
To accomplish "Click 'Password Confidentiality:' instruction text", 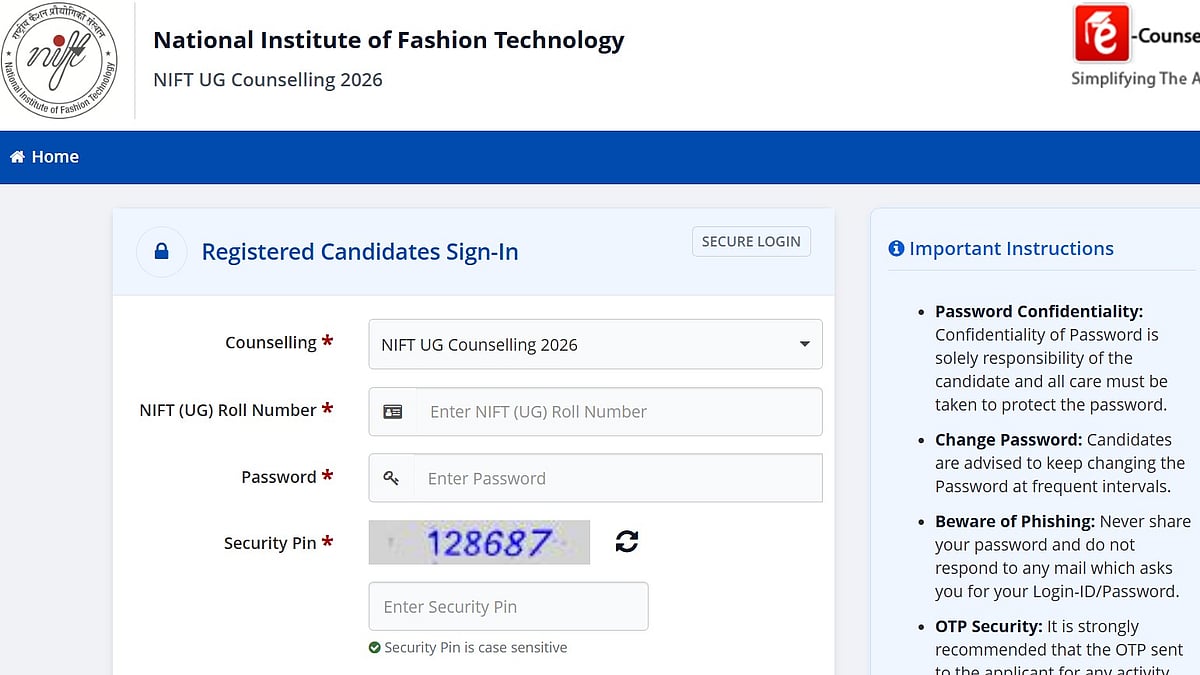I will point(1039,311).
